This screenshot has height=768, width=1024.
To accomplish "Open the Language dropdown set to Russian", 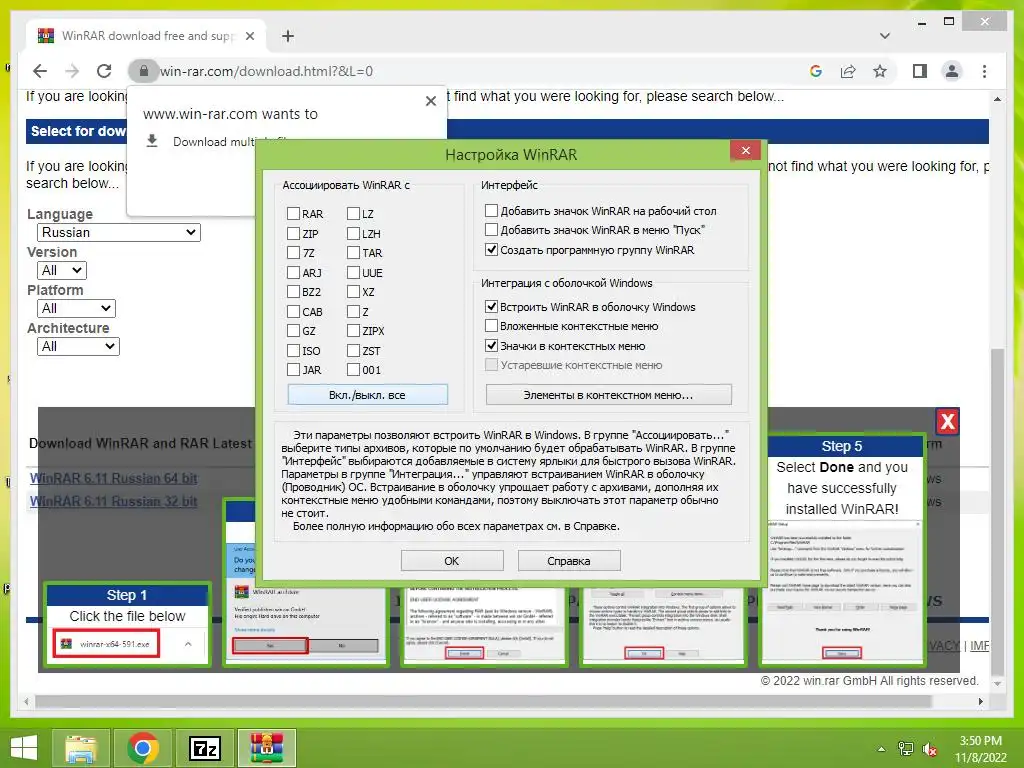I will [x=119, y=232].
